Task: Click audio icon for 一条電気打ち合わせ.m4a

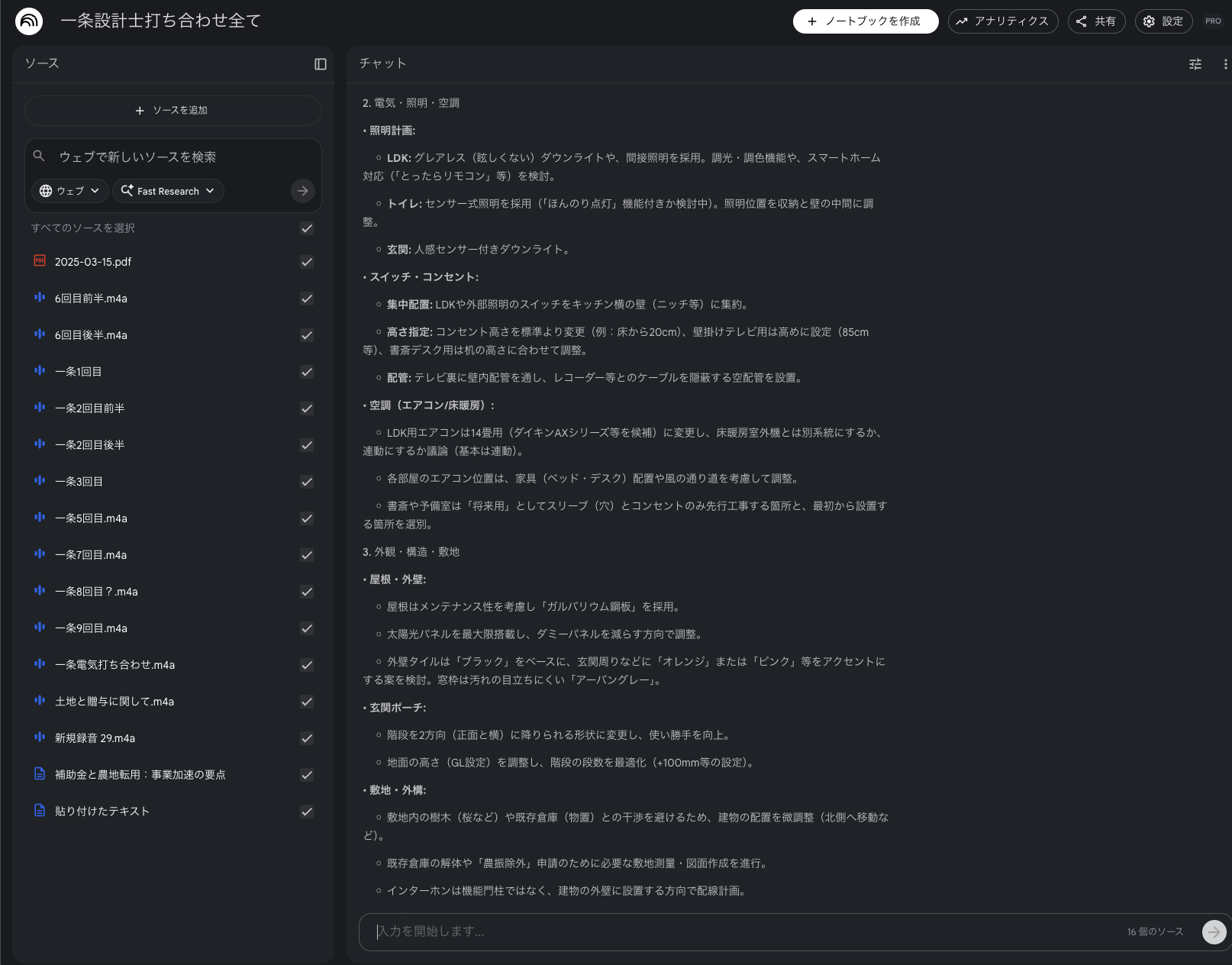Action: (x=40, y=664)
